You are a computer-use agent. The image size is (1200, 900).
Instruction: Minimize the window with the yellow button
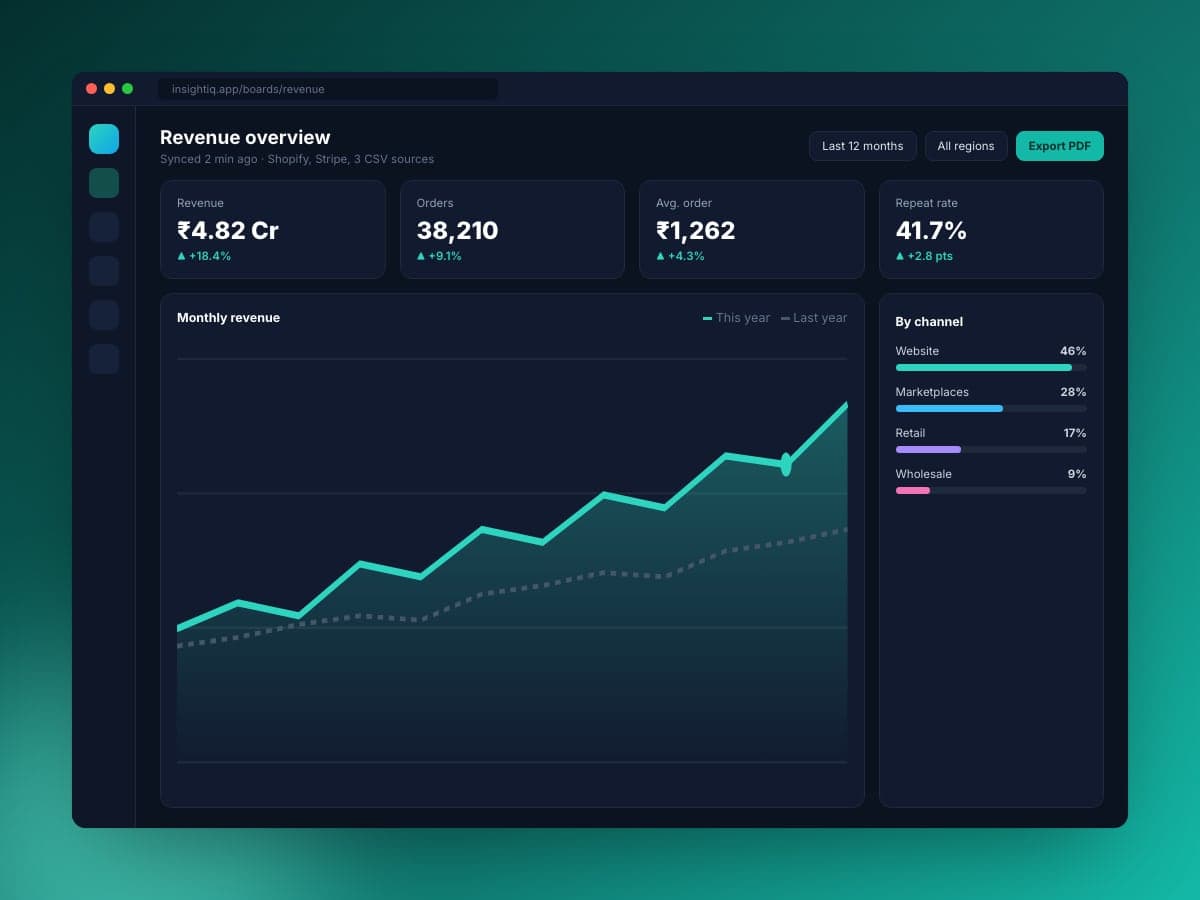[x=110, y=89]
